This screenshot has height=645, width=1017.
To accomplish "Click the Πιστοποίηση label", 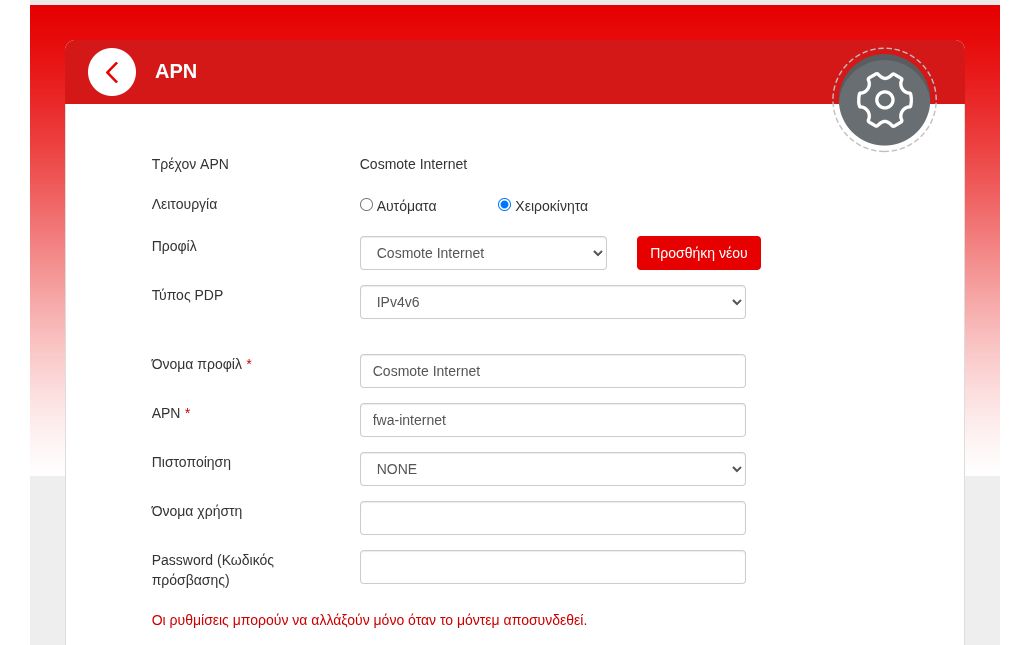I will pos(191,462).
